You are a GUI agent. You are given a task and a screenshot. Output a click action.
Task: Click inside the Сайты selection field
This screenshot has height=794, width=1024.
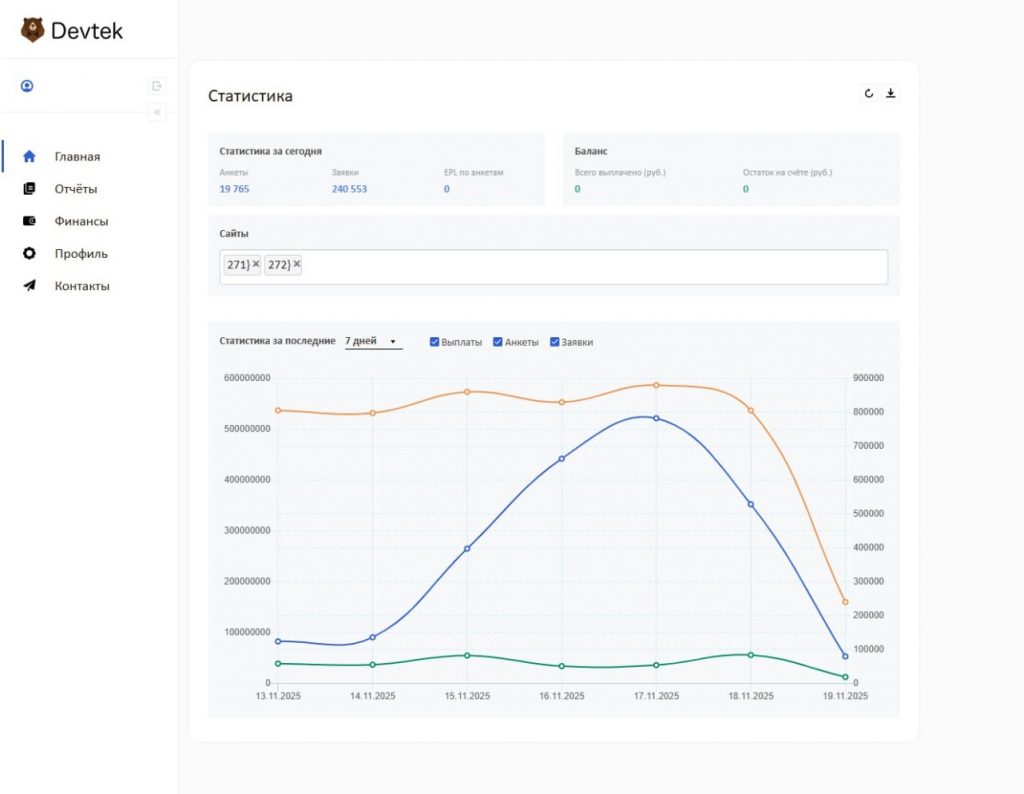tap(590, 266)
